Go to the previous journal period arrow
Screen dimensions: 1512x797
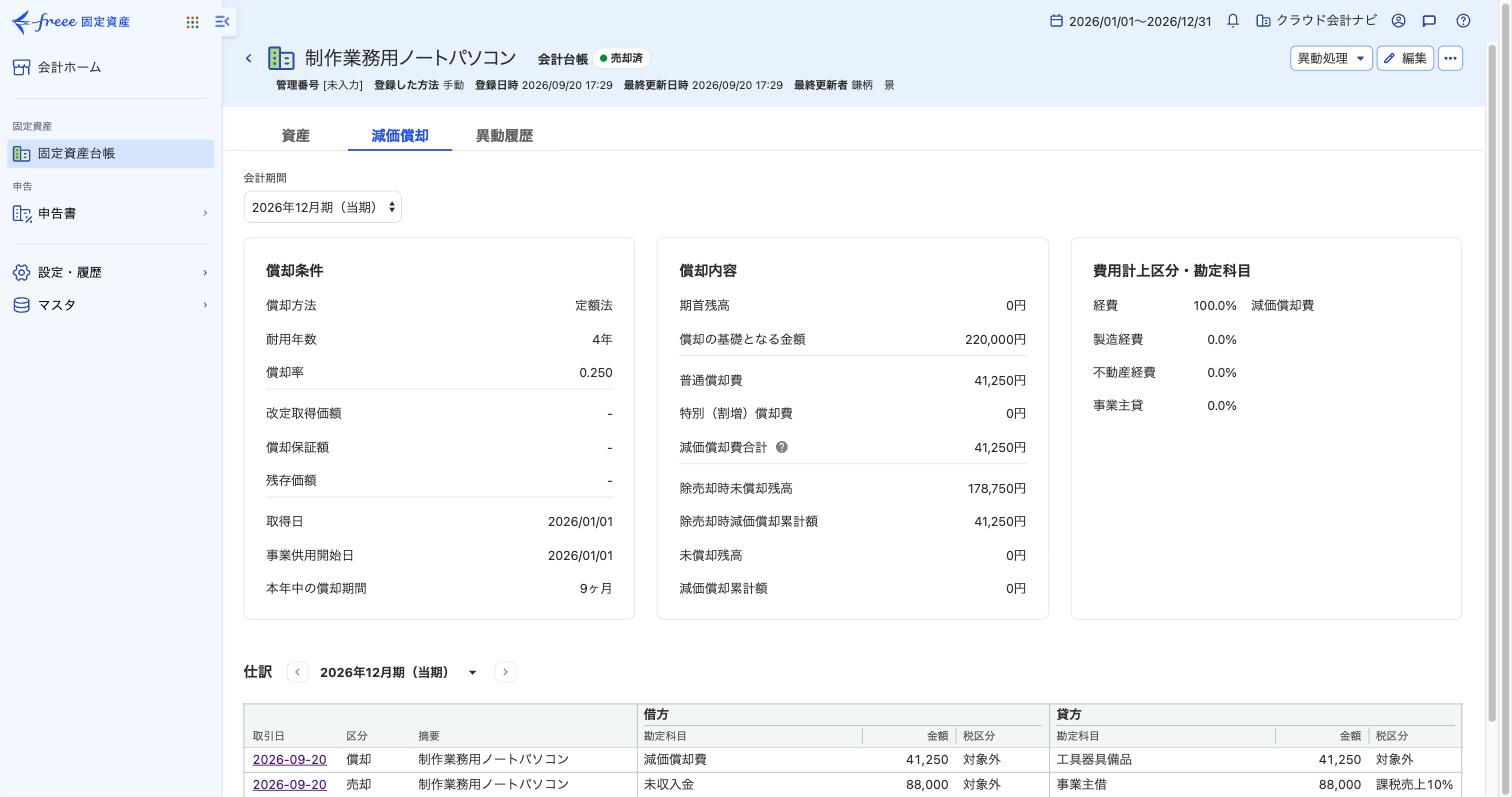[297, 672]
